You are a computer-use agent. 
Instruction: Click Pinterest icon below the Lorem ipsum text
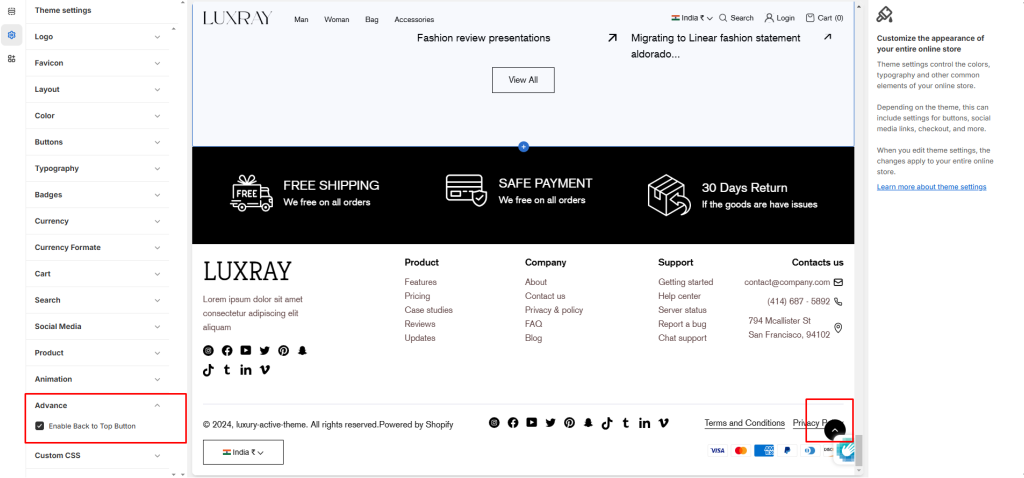(x=283, y=351)
